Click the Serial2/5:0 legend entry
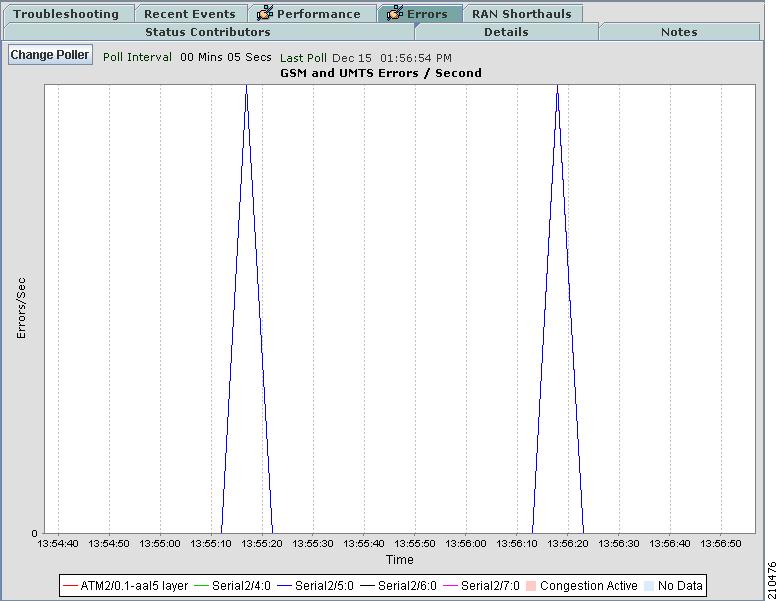778x601 pixels. pos(316,586)
